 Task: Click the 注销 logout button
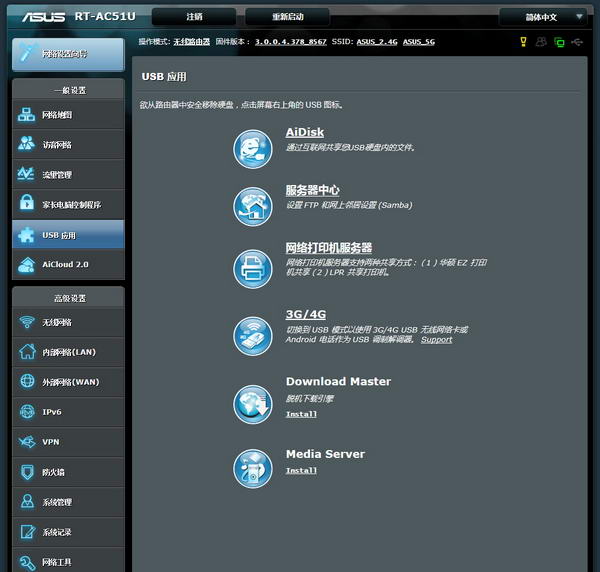[x=194, y=17]
